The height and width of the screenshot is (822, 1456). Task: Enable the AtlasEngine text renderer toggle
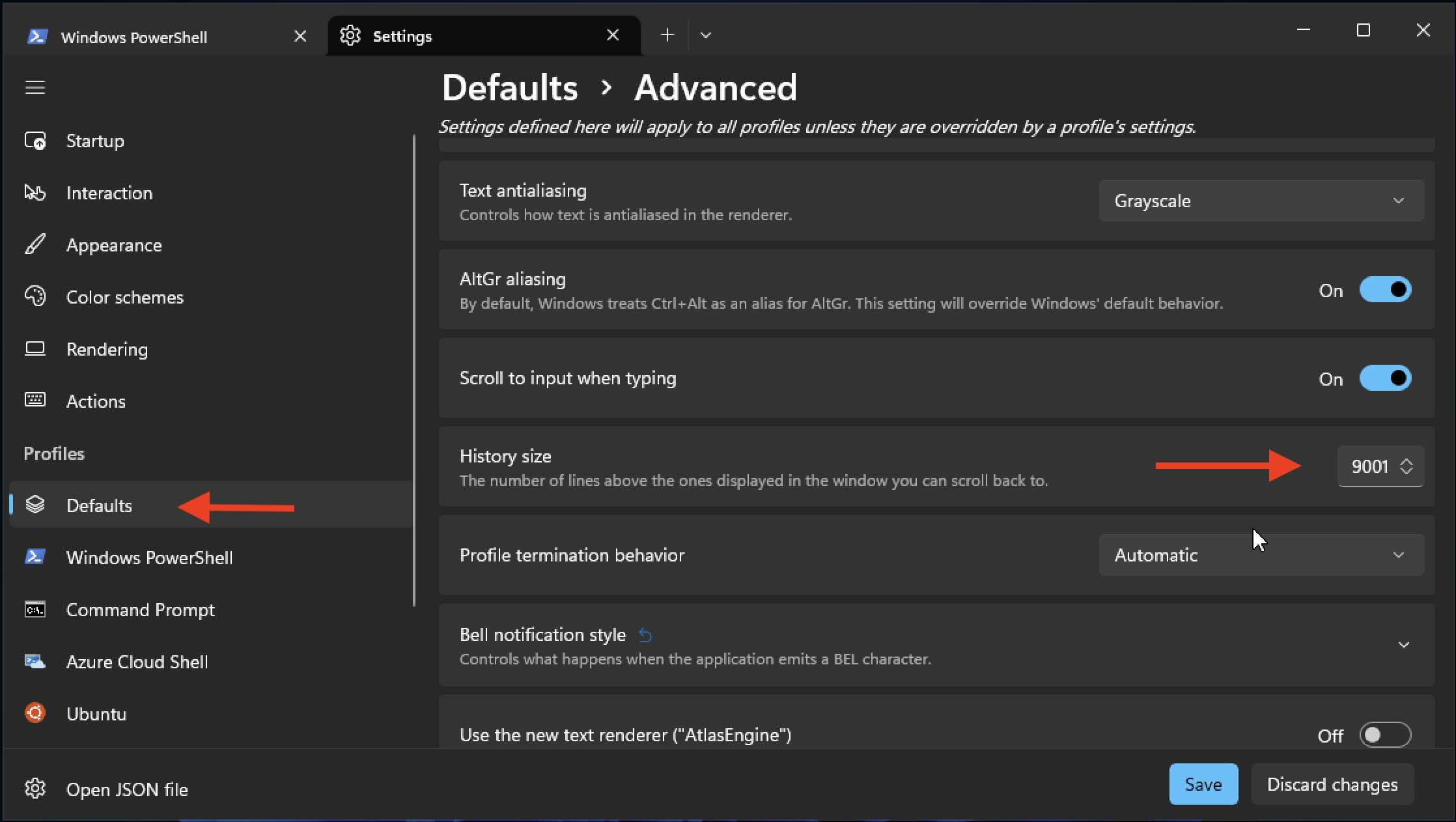[1384, 735]
